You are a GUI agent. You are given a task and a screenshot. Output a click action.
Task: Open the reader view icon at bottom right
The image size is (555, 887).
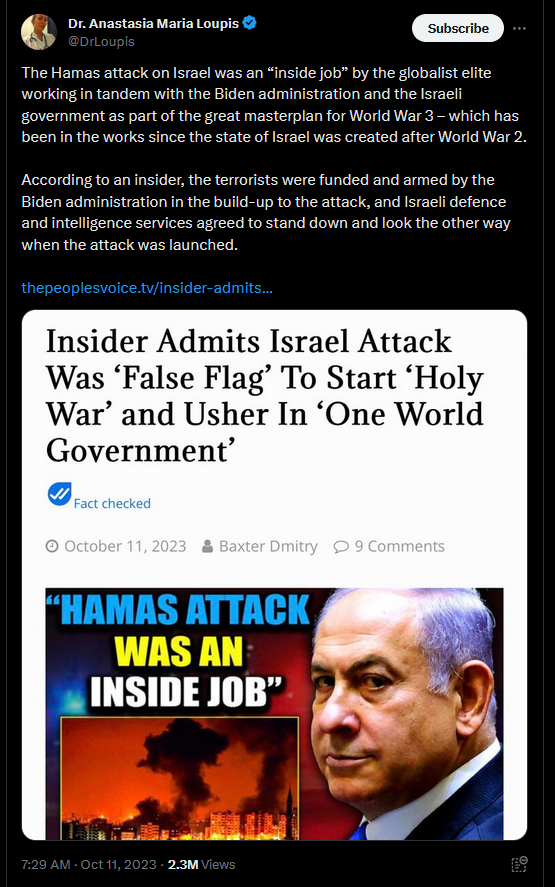point(519,864)
